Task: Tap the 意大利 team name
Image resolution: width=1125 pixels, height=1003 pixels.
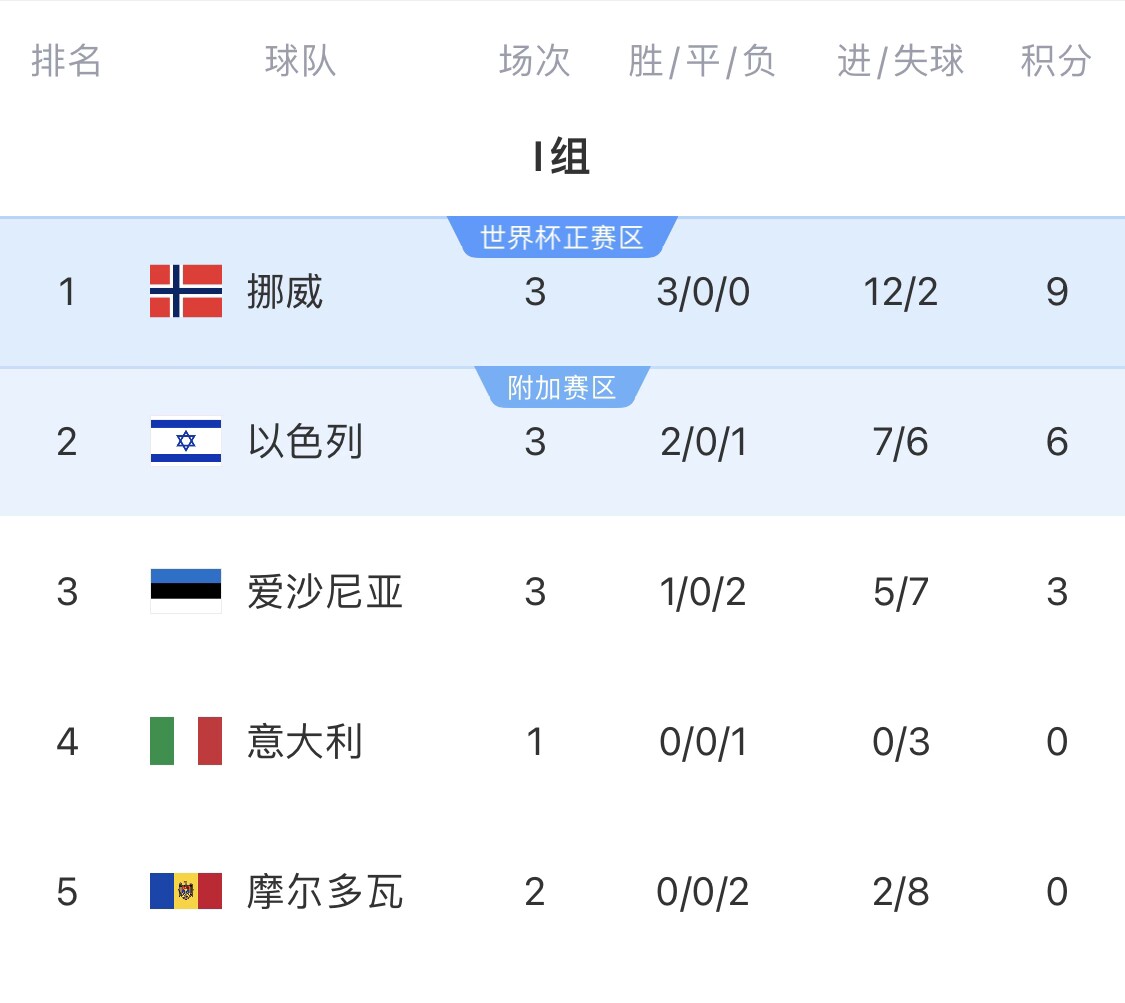Action: click(x=305, y=742)
